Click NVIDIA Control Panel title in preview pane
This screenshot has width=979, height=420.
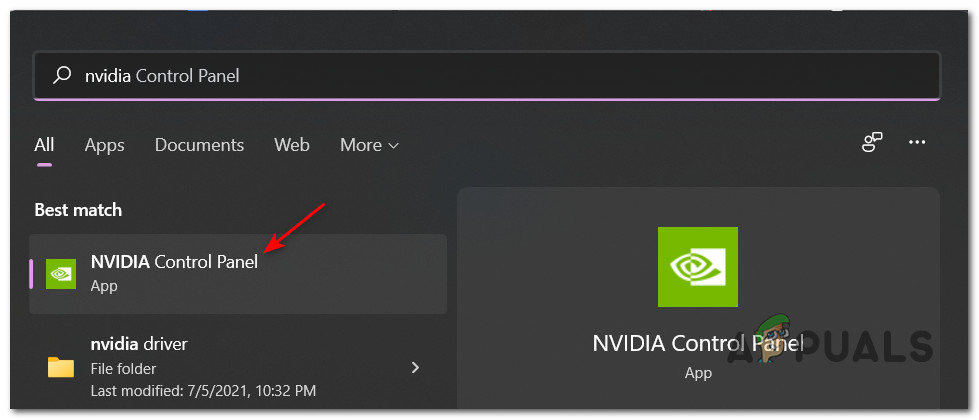(698, 343)
